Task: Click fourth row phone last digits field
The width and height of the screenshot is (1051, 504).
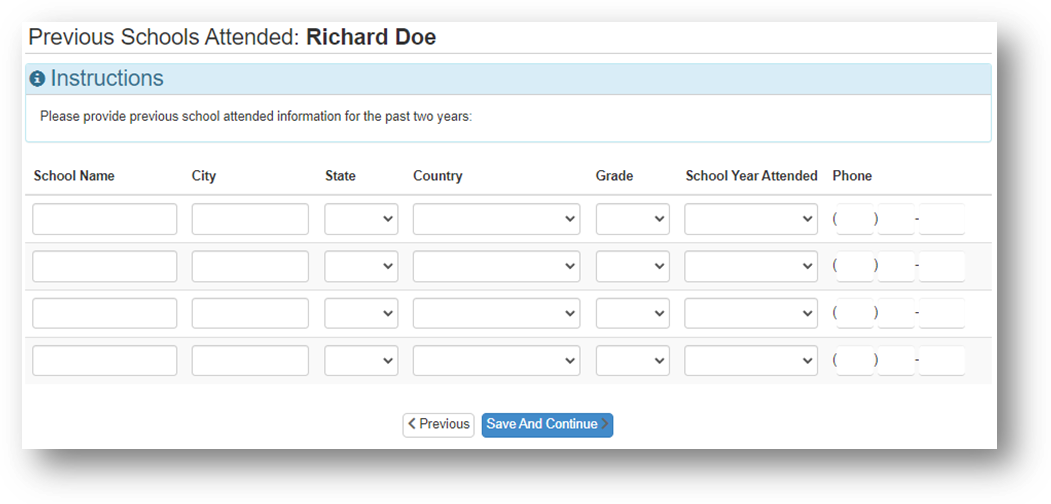Action: pos(942,361)
